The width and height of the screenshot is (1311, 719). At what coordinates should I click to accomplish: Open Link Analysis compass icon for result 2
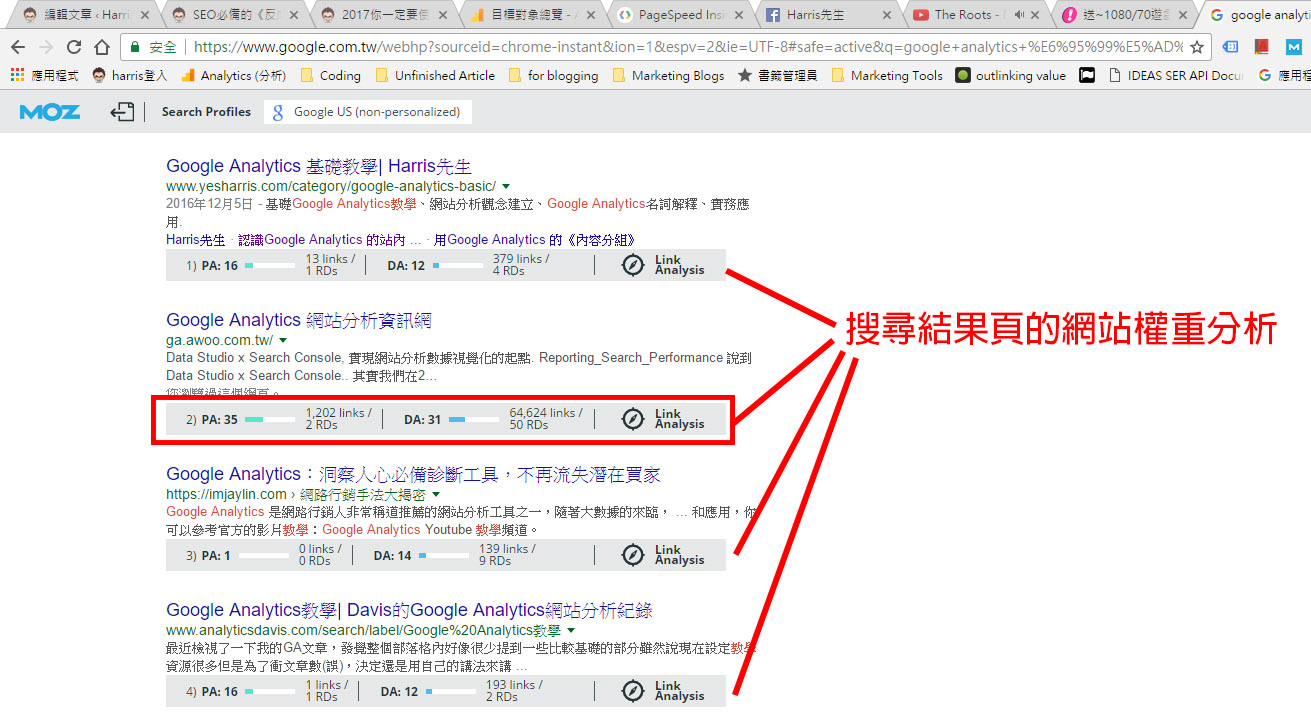tap(633, 419)
